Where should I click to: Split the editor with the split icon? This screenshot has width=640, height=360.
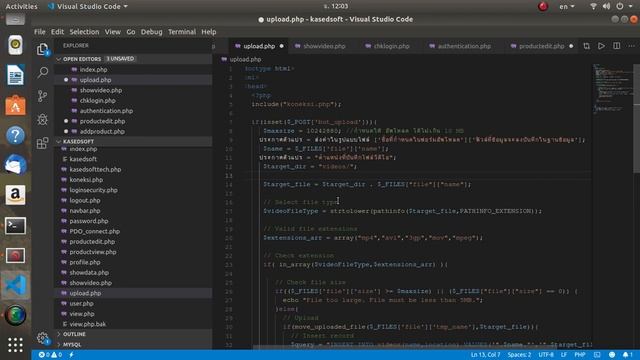tap(616, 46)
